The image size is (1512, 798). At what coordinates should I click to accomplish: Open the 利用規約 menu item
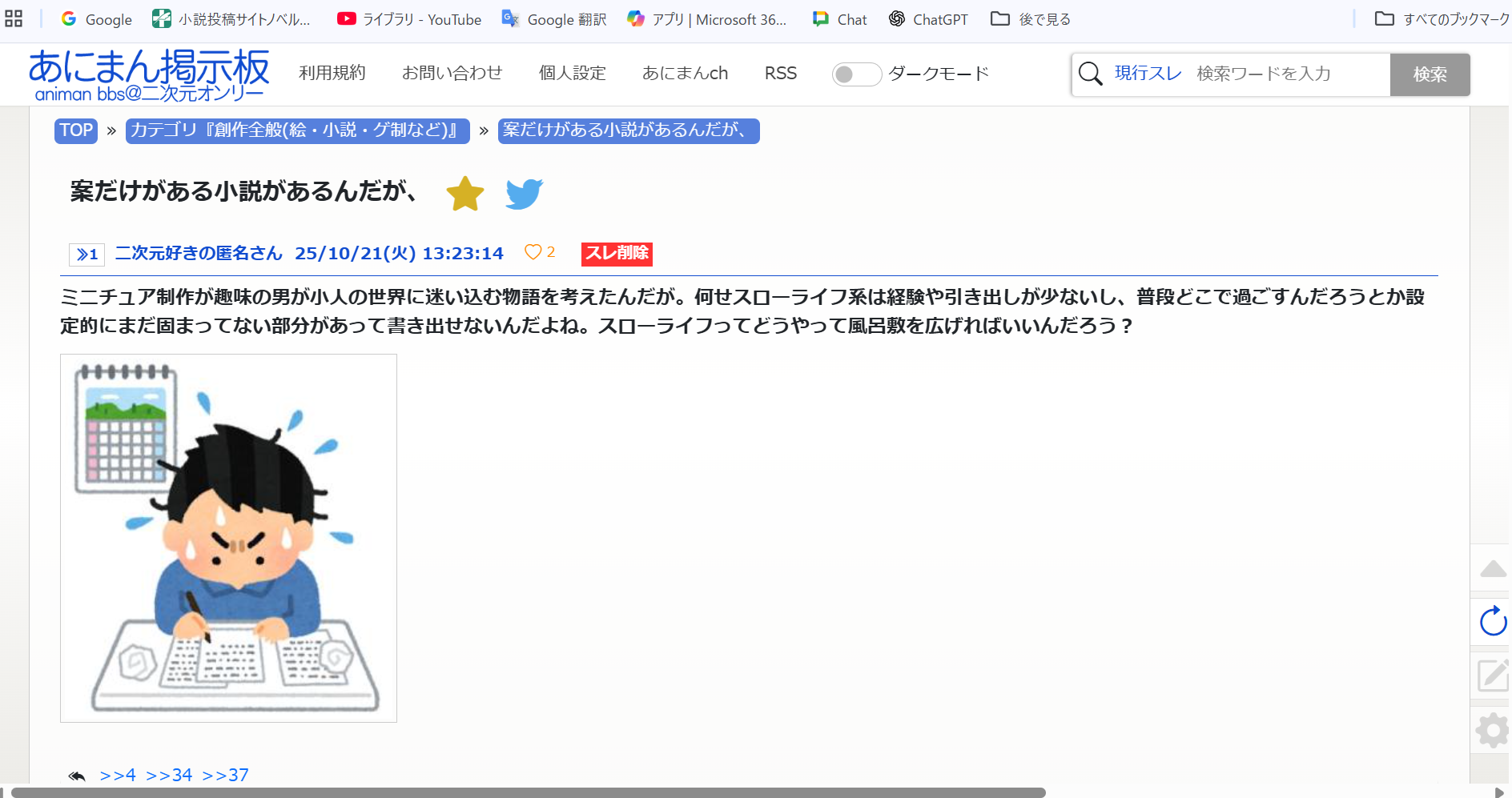click(x=332, y=74)
